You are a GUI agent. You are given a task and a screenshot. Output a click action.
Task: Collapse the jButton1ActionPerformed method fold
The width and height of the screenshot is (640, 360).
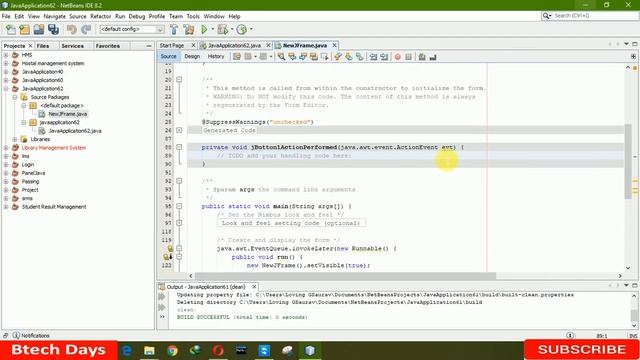point(179,147)
